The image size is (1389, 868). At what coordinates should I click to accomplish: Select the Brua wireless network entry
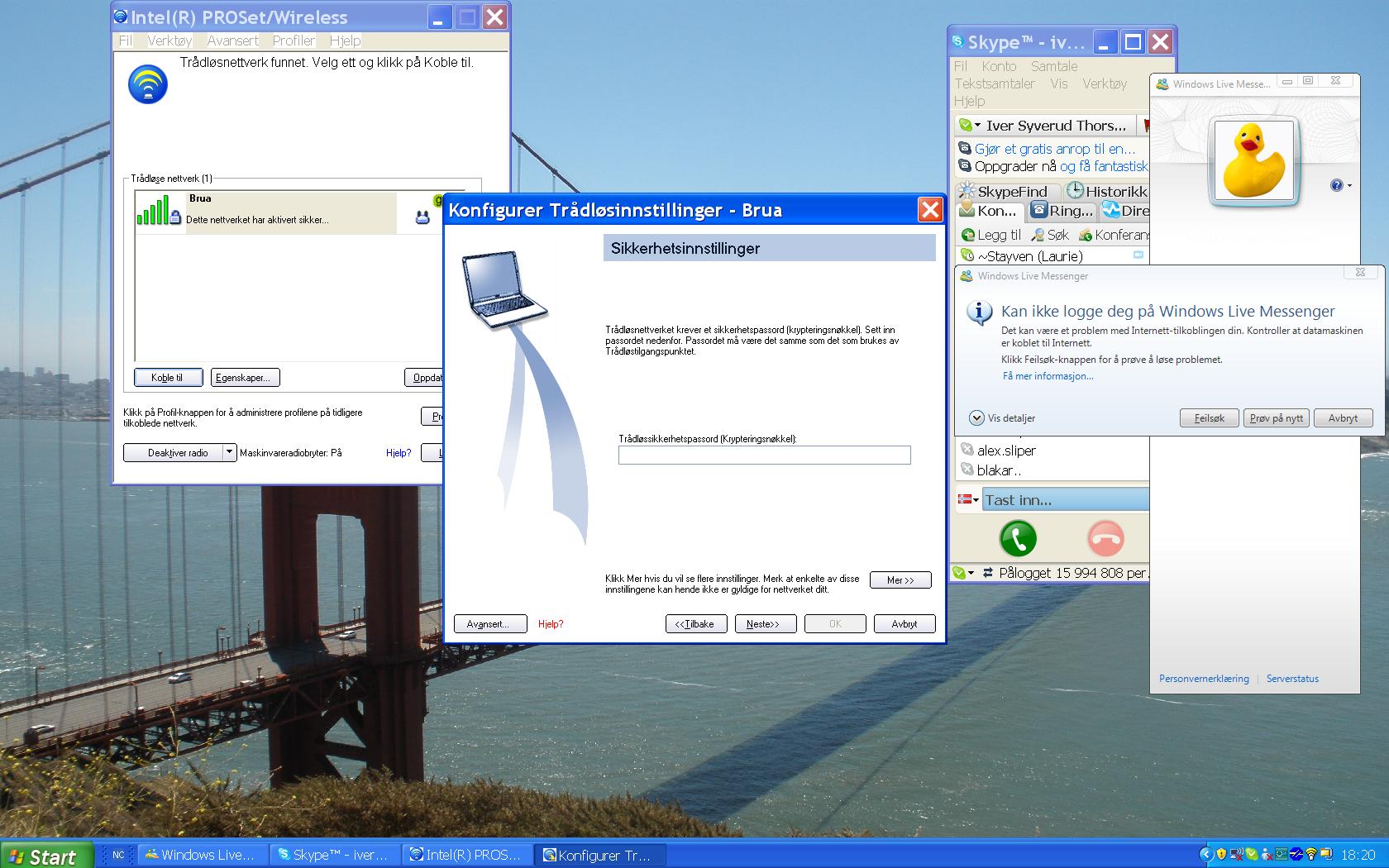(289, 212)
